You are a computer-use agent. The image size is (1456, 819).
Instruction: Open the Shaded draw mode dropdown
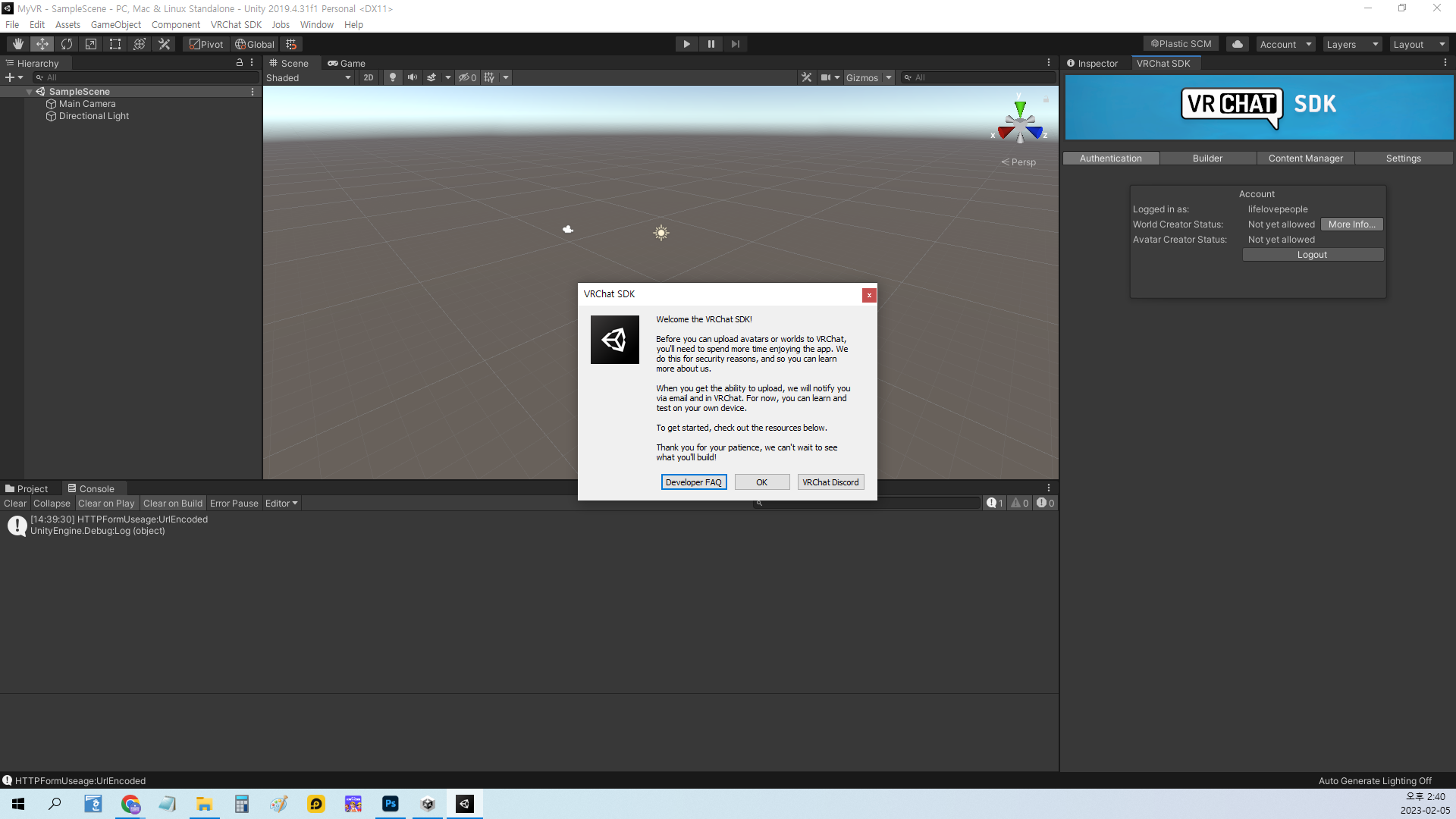coord(309,77)
